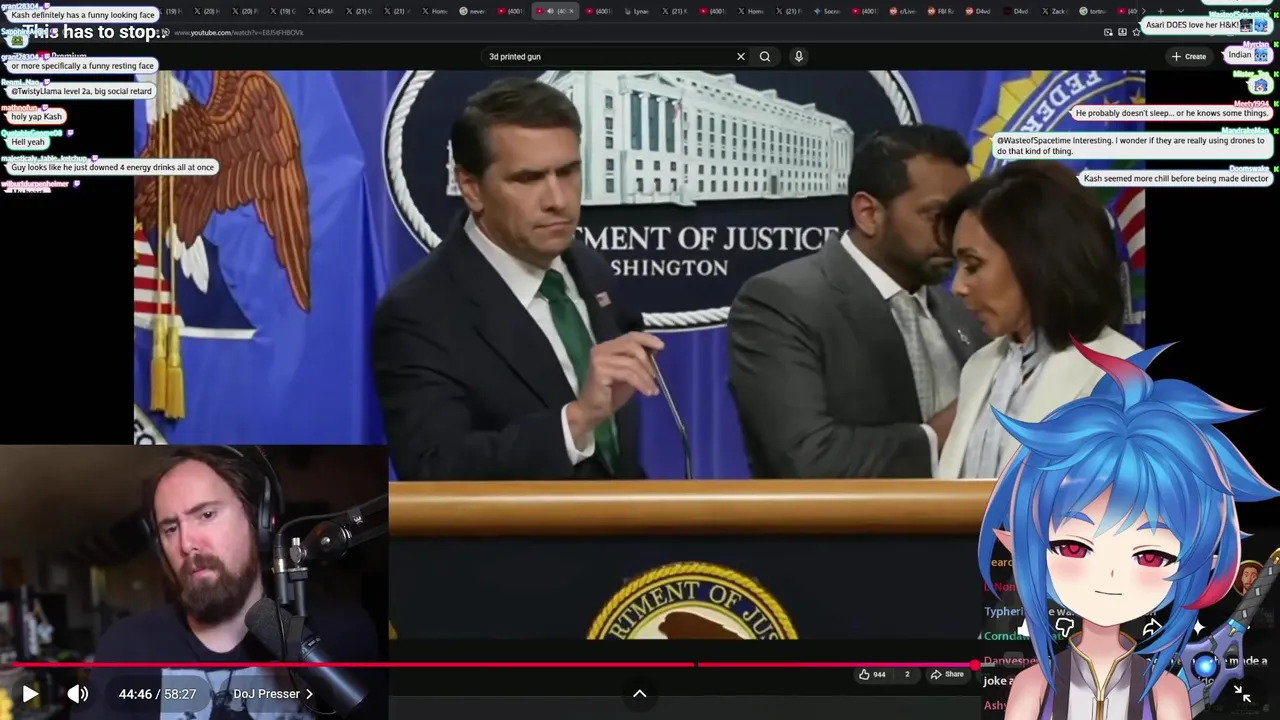
Task: Click the video timestamp 44:46 / 58:27
Action: (x=157, y=693)
